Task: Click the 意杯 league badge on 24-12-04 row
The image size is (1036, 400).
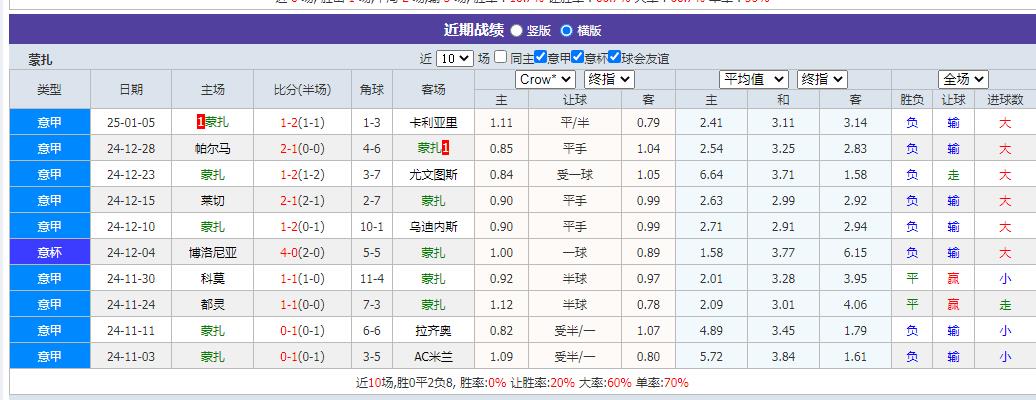Action: [x=49, y=253]
